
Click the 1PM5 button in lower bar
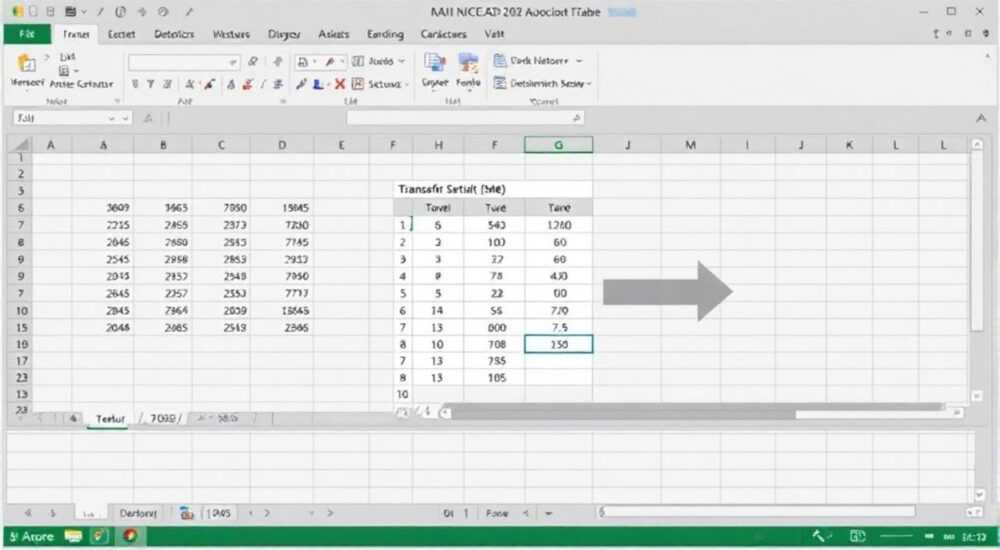click(219, 513)
